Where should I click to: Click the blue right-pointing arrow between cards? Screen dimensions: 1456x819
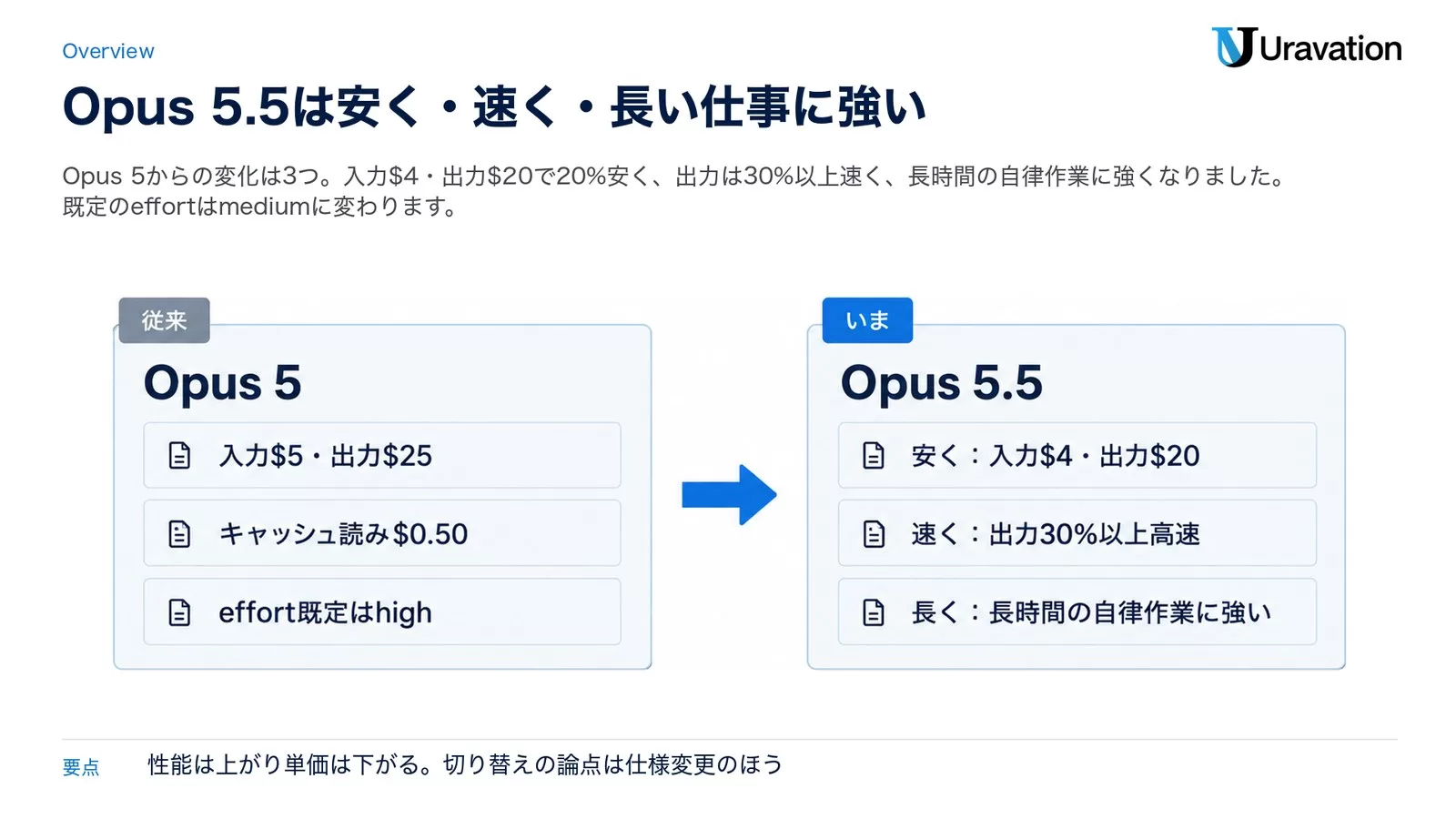pos(729,495)
